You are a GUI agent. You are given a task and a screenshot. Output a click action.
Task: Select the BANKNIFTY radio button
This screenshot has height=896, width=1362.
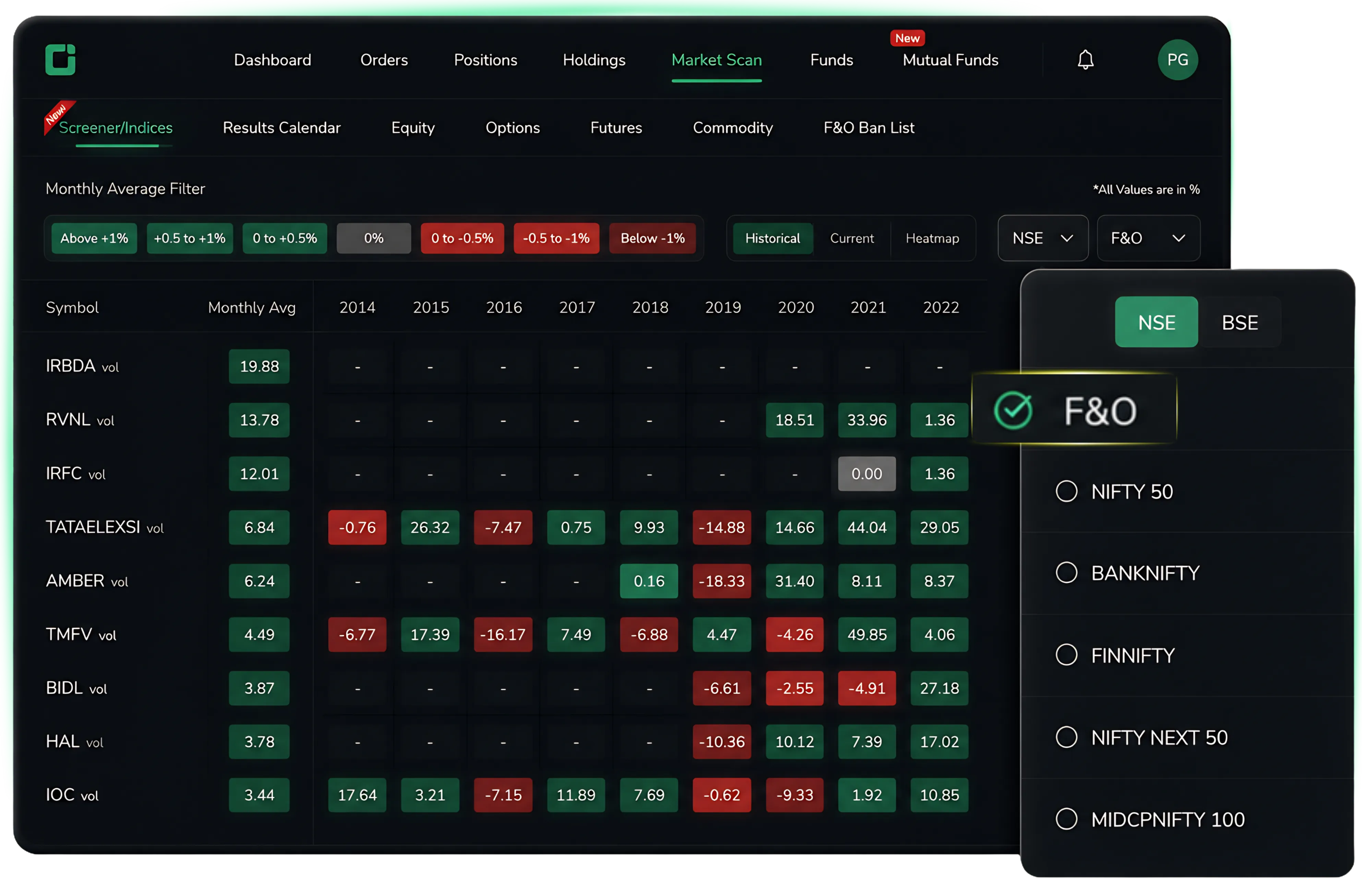[x=1066, y=572]
